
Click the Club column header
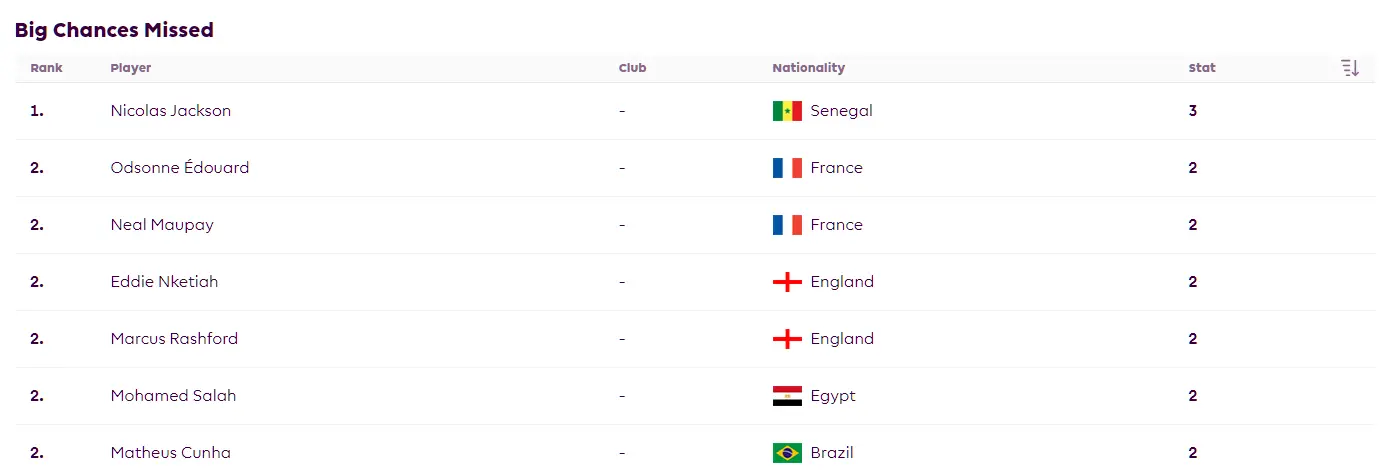[632, 68]
